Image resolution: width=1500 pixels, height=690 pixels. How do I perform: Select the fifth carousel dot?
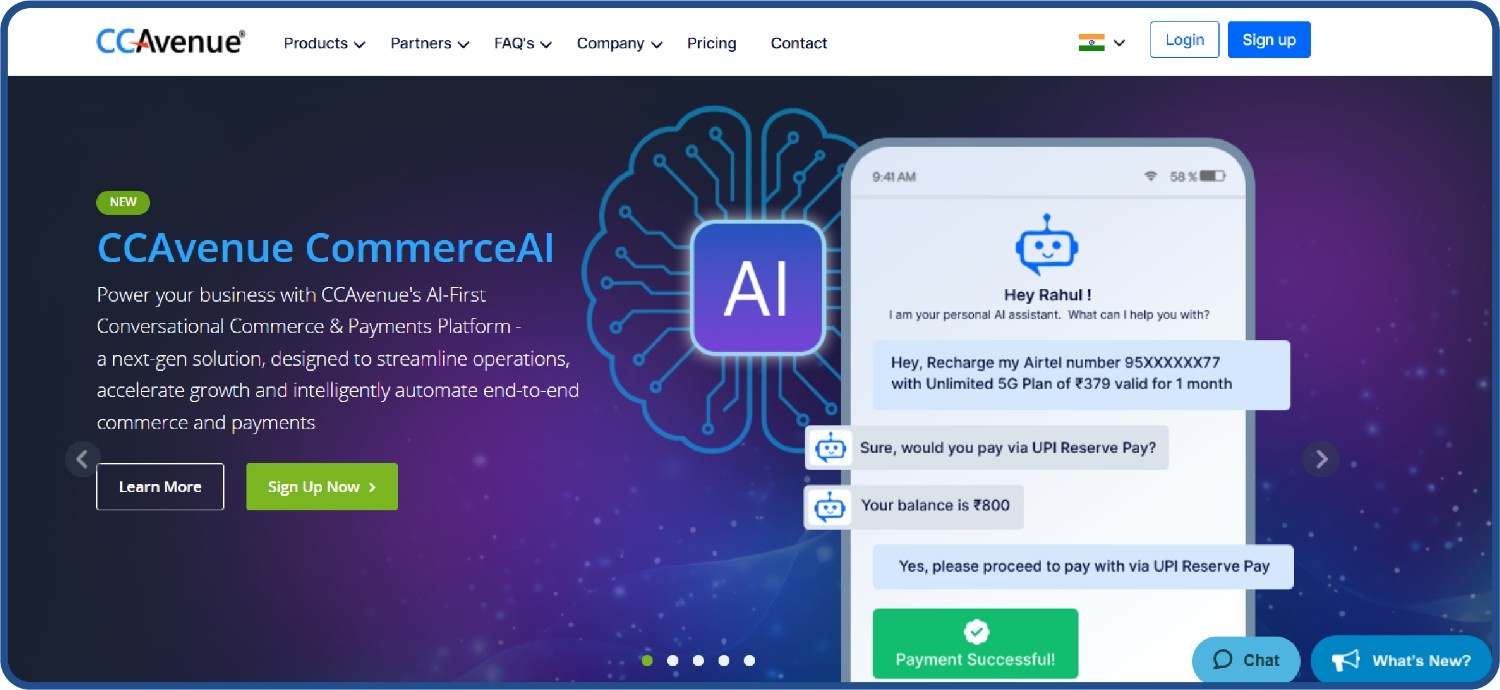pyautogui.click(x=749, y=660)
